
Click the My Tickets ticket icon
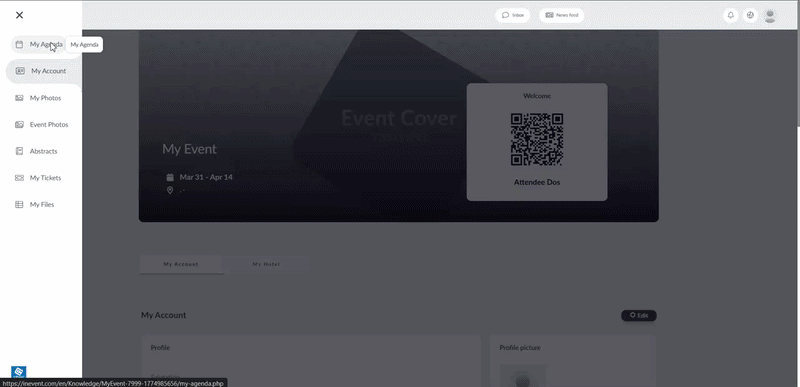tap(19, 178)
